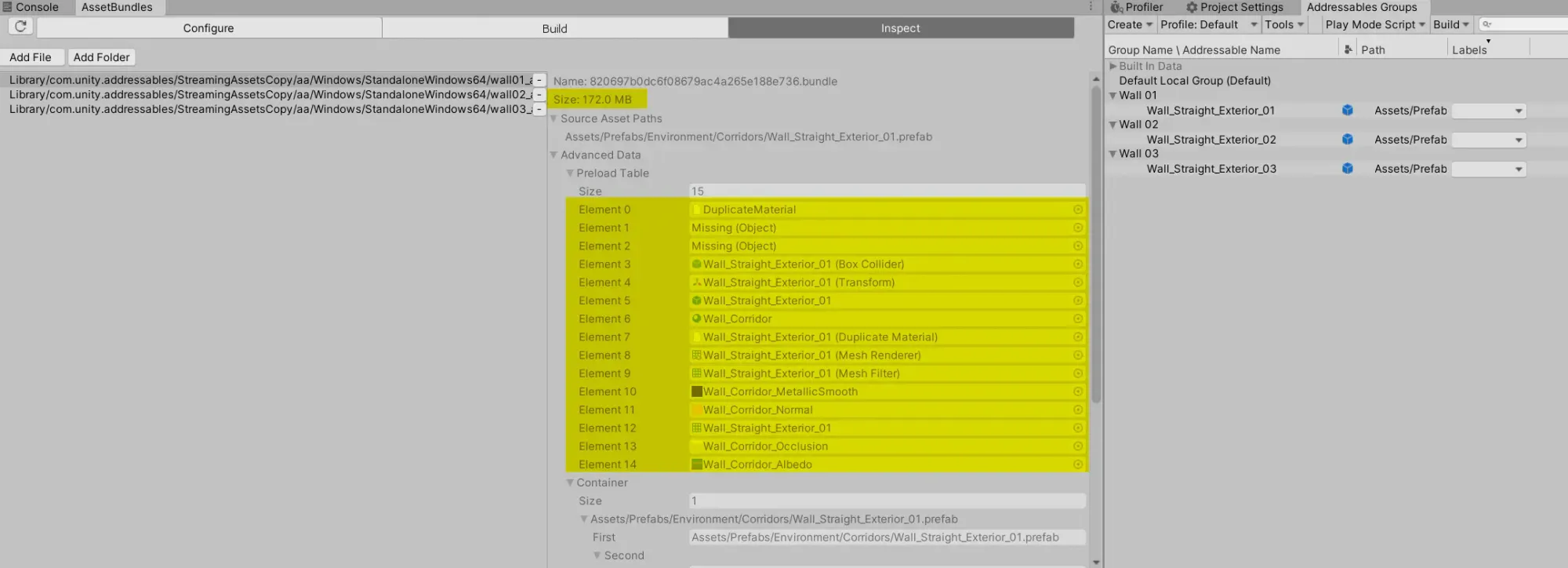1568x568 pixels.
Task: Click the Container Size field
Action: [887, 501]
